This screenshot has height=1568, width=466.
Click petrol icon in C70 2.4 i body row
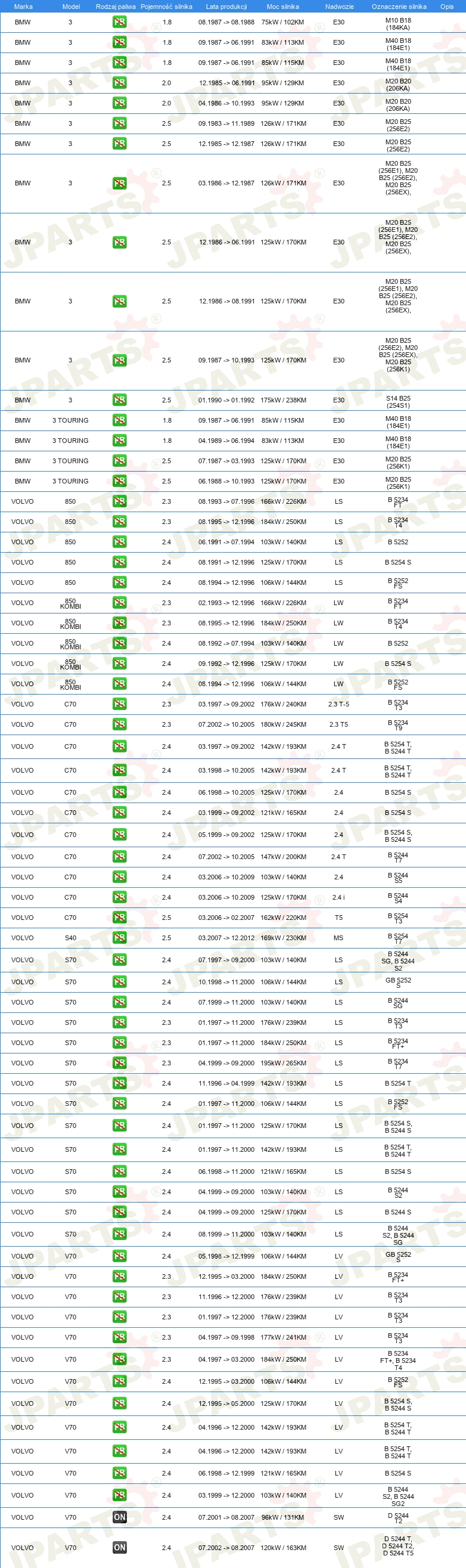coord(119,897)
